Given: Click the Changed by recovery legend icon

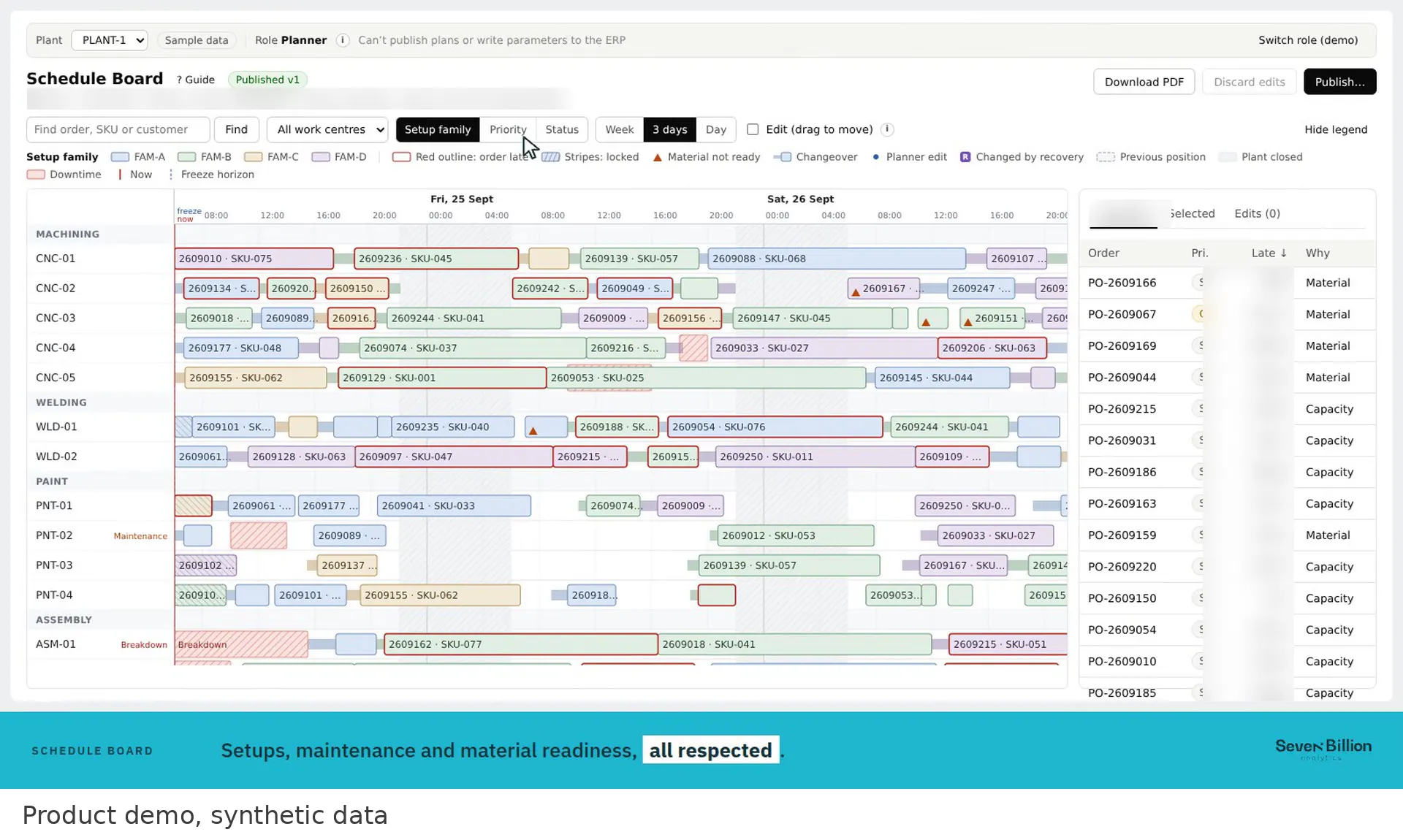Looking at the screenshot, I should [965, 157].
